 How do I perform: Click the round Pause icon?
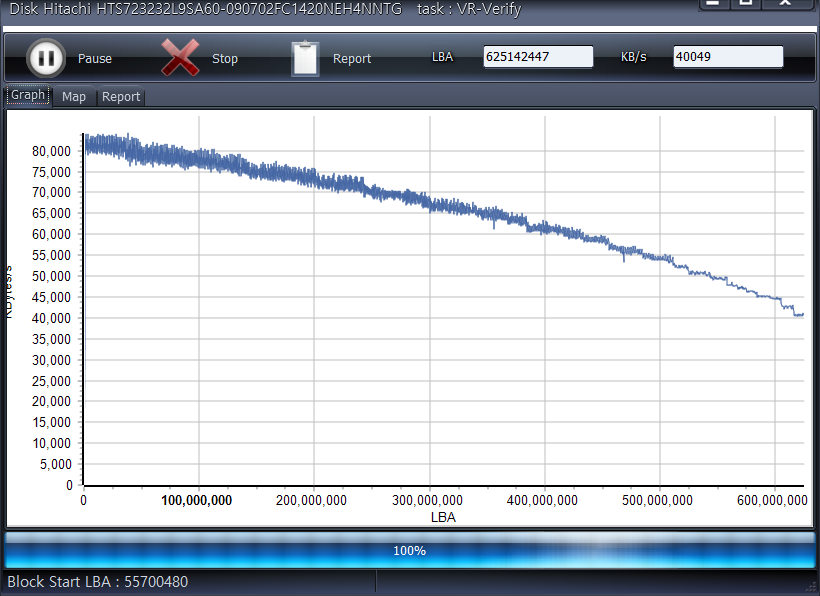point(45,58)
